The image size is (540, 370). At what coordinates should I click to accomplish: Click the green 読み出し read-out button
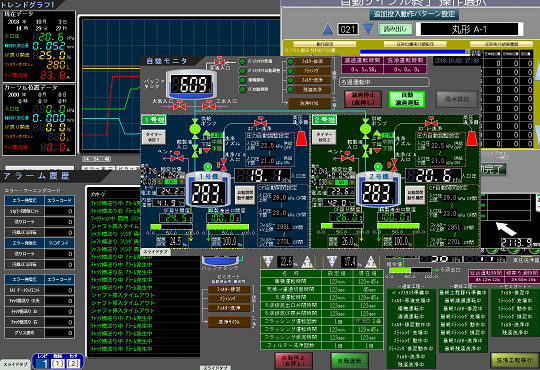coord(395,29)
